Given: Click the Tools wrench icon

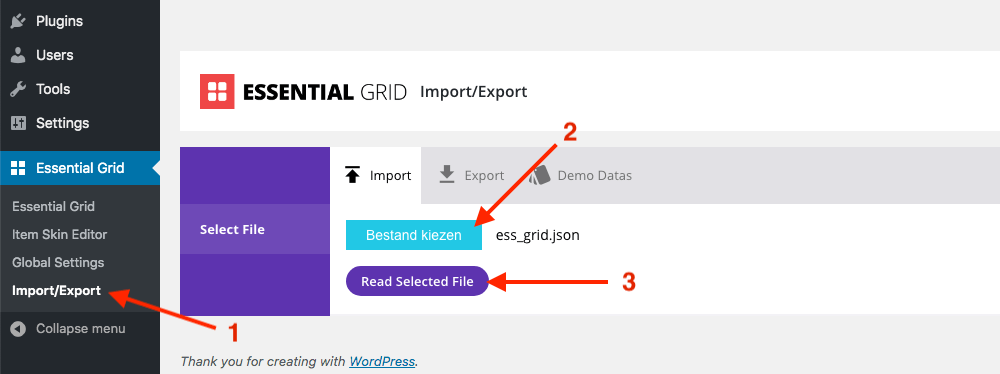Looking at the screenshot, I should click(x=18, y=89).
